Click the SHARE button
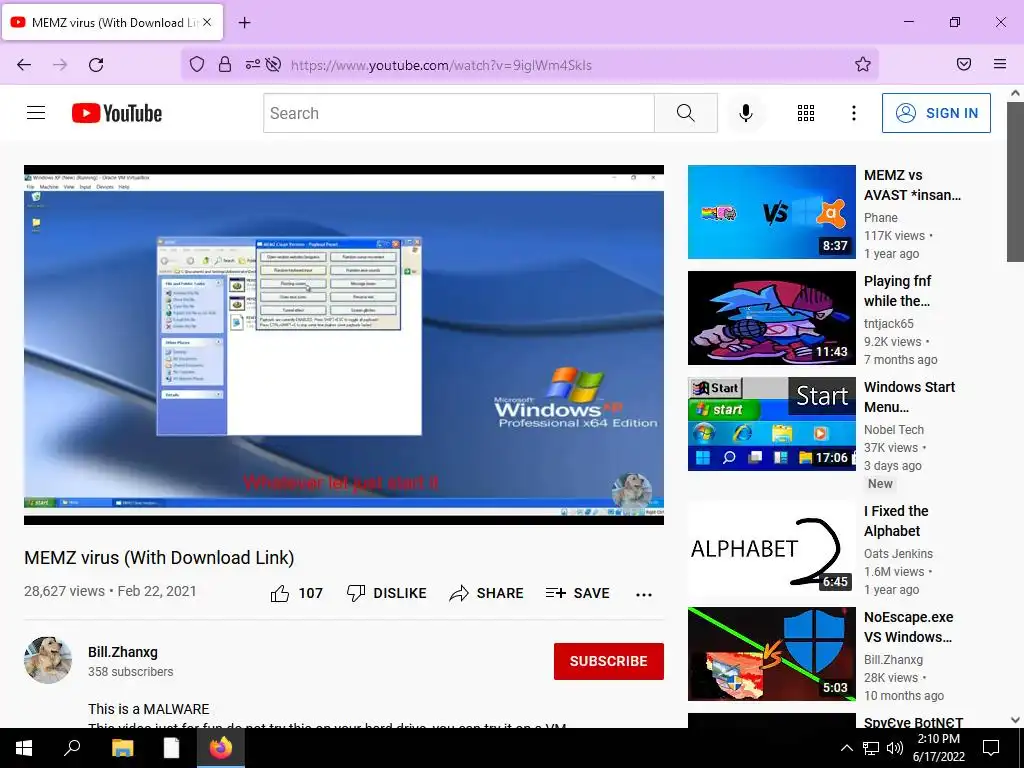1024x768 pixels. (487, 593)
